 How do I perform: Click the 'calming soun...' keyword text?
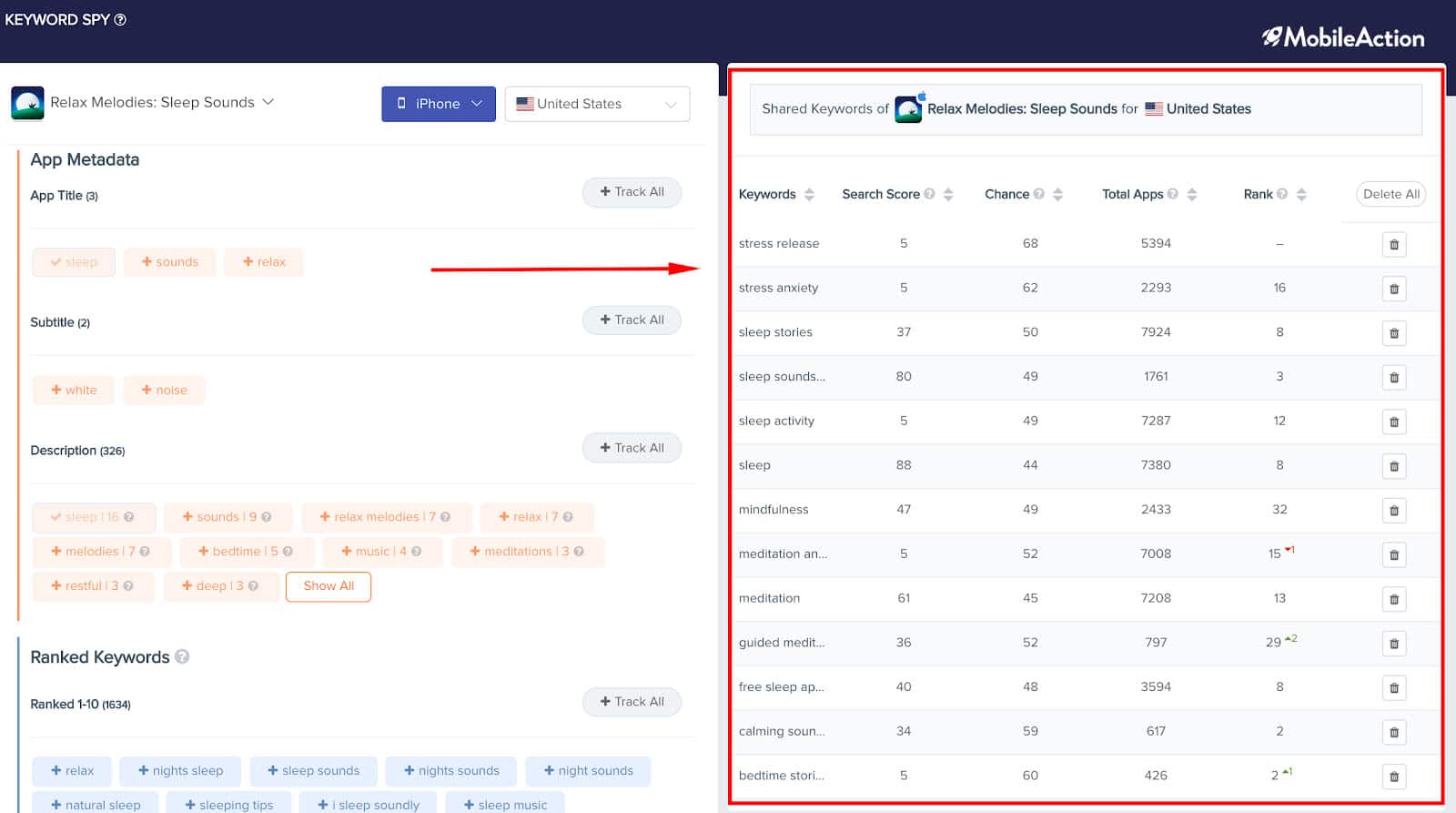tap(782, 731)
